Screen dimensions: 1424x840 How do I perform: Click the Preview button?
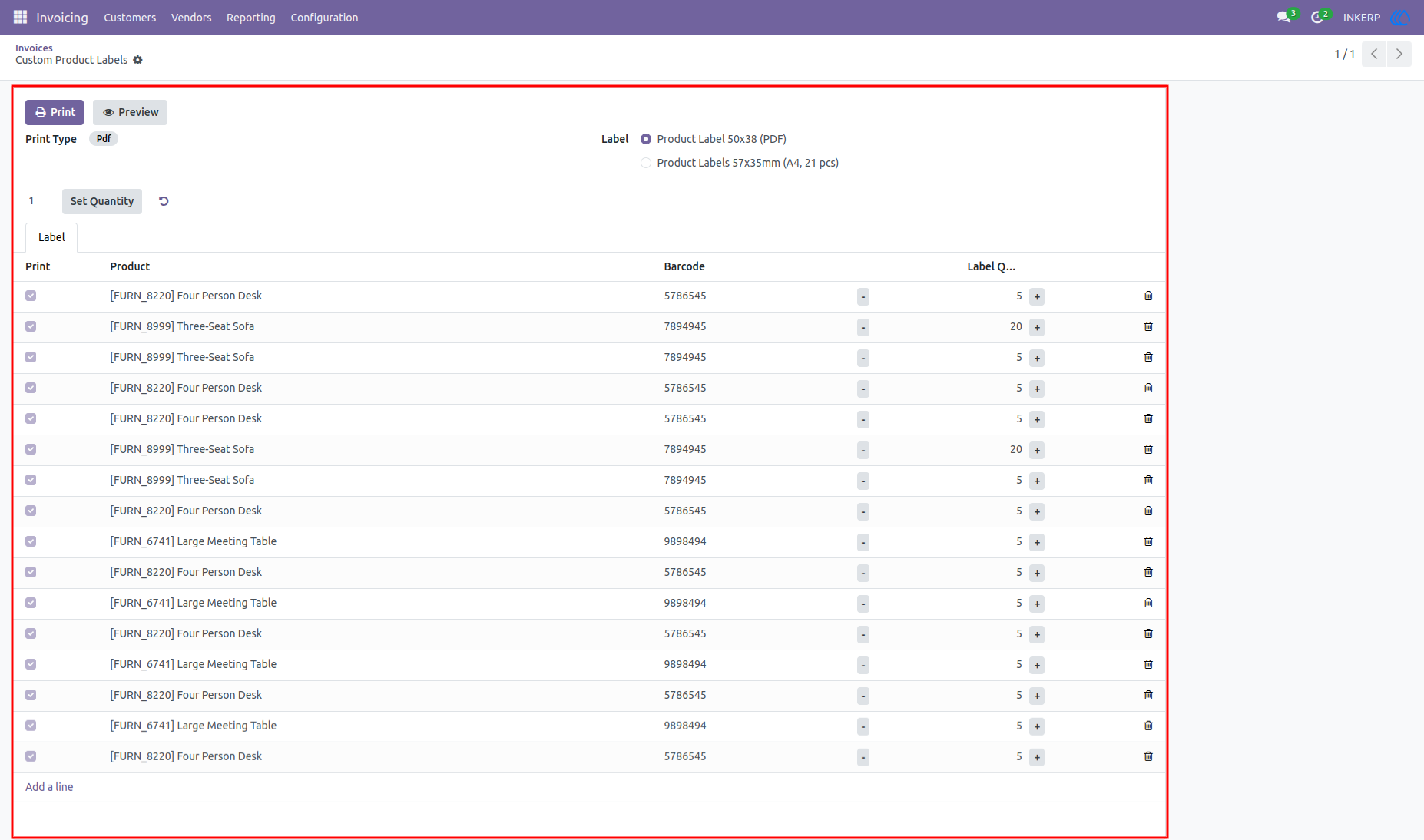point(130,112)
